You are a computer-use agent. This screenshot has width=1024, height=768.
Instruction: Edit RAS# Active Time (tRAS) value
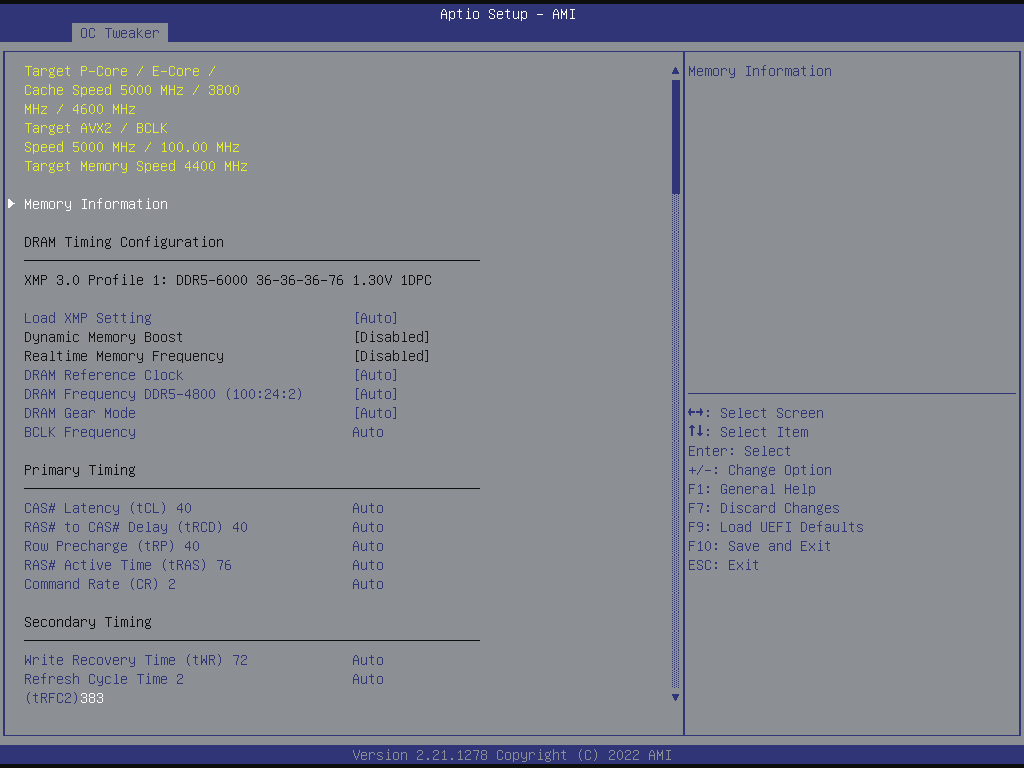368,565
